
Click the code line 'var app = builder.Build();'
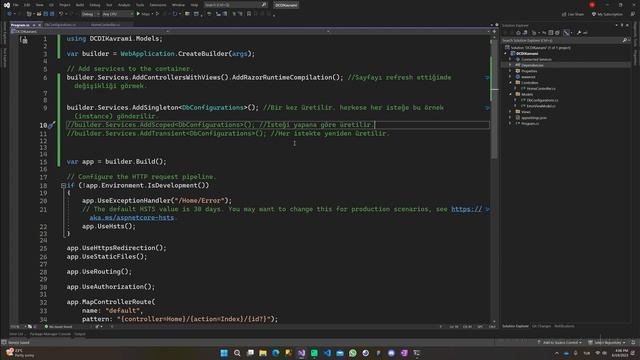click(x=117, y=162)
